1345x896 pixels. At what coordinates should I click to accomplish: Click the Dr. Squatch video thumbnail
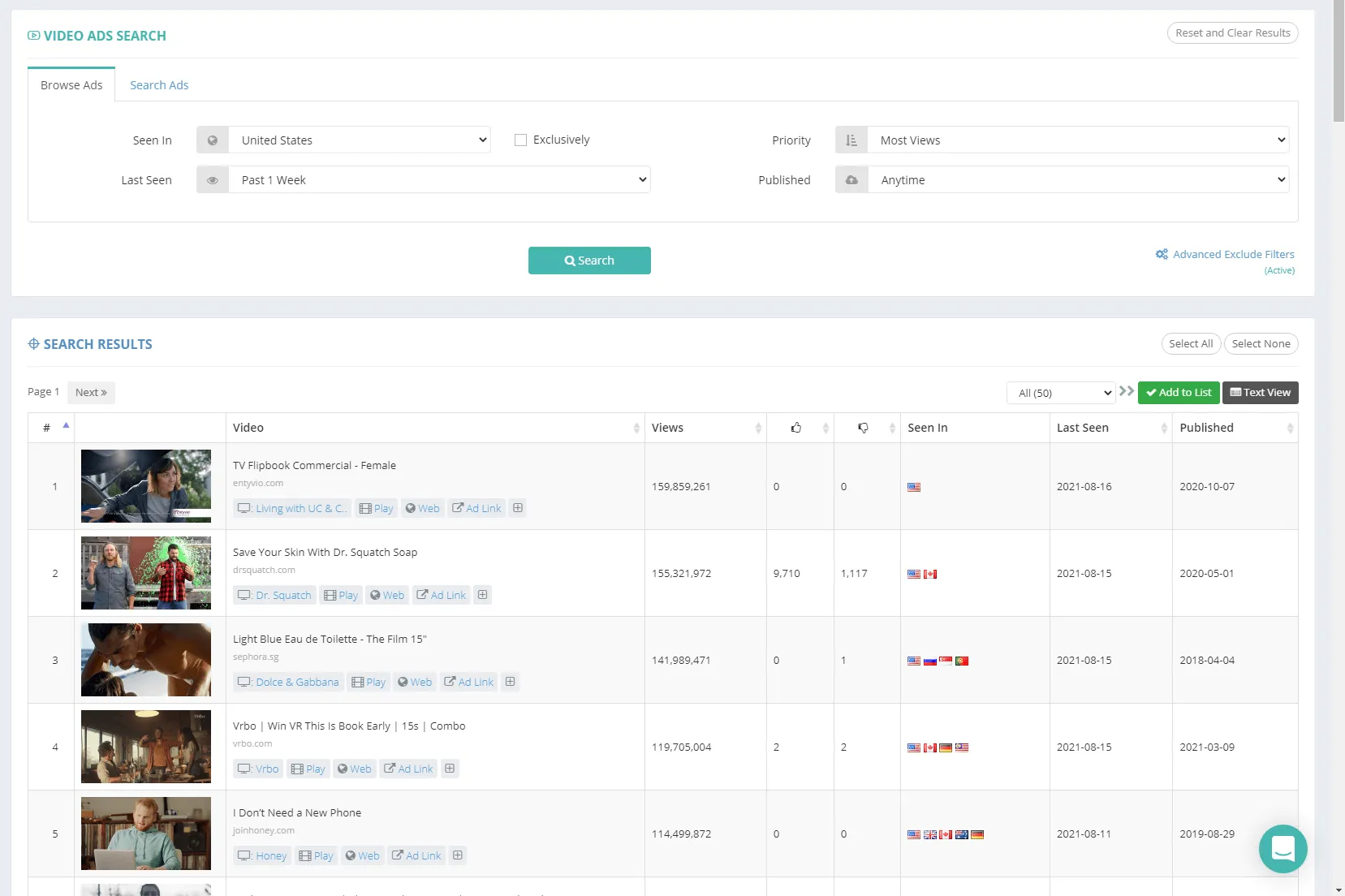coord(146,573)
